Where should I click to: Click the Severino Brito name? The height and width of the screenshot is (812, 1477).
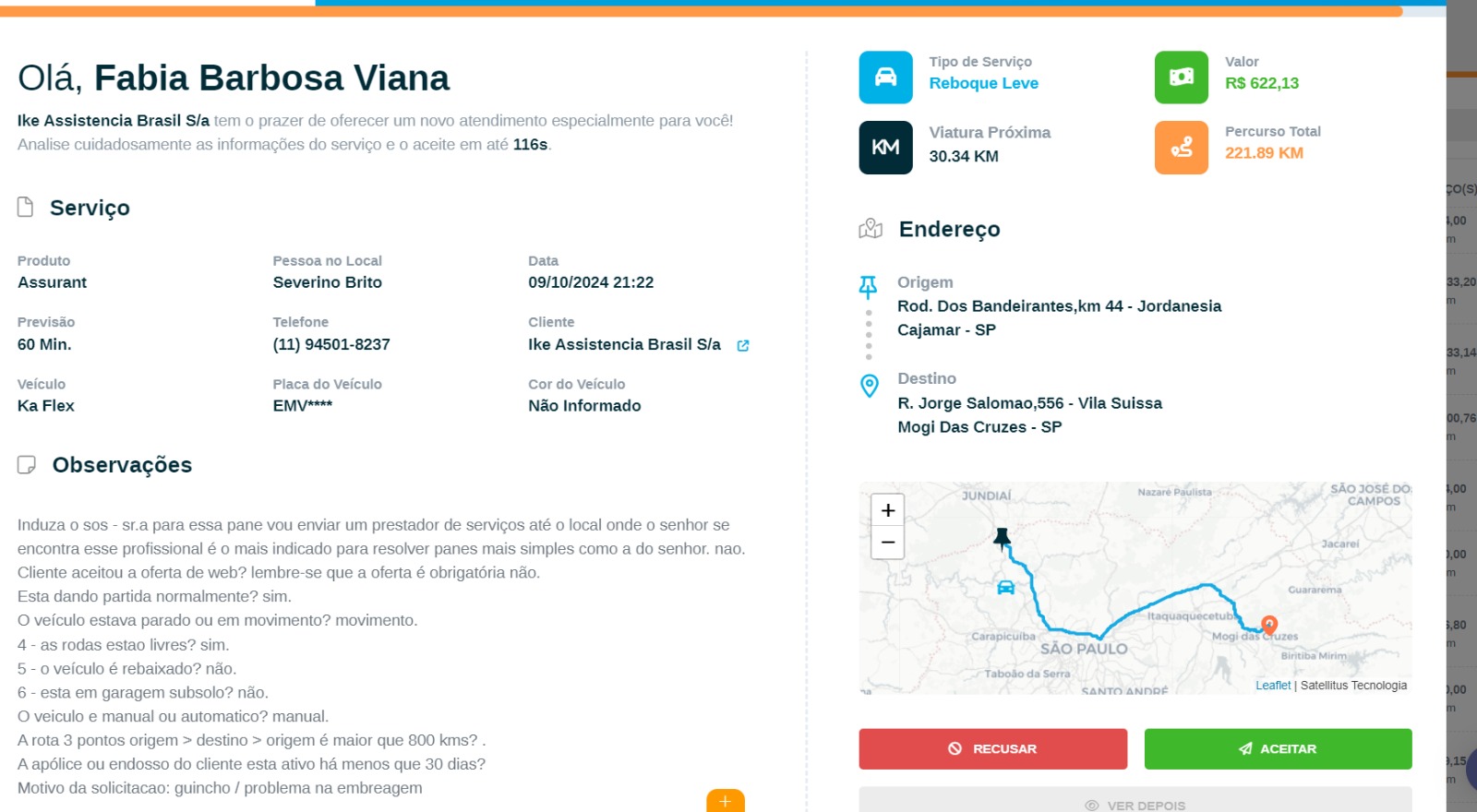tap(327, 282)
